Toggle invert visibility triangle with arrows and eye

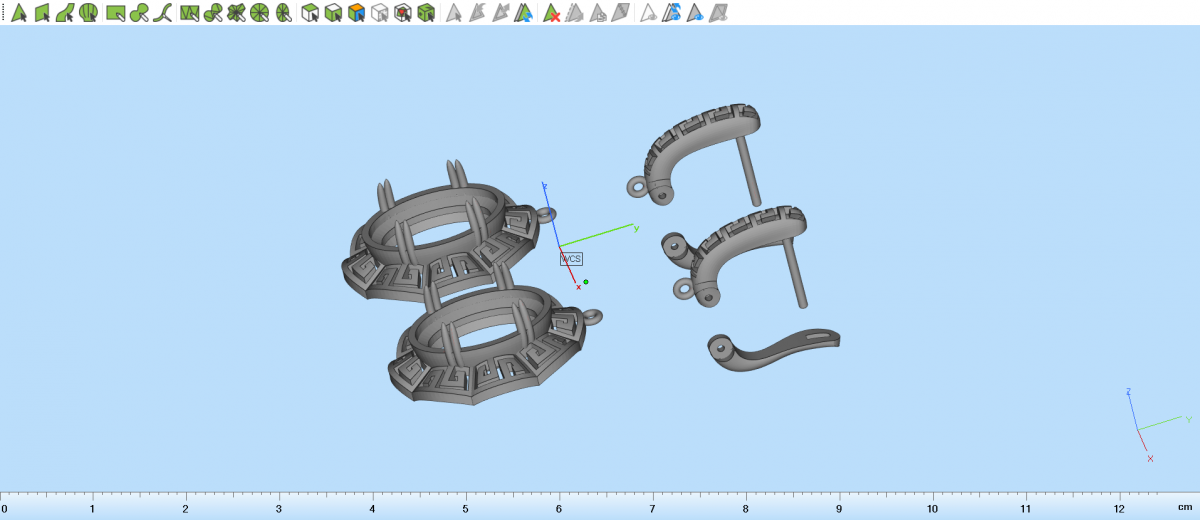pyautogui.click(x=672, y=13)
